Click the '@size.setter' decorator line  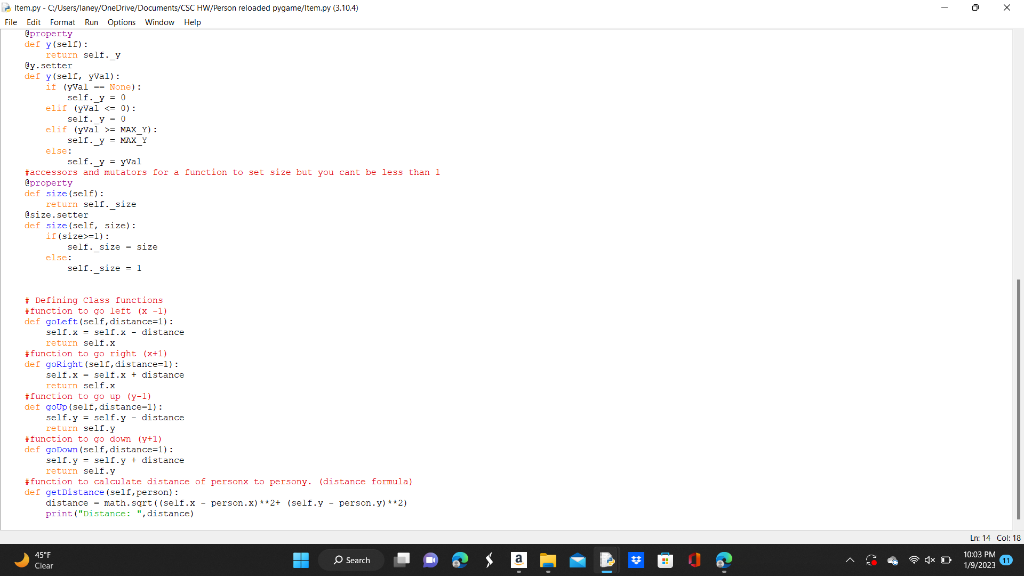point(57,215)
